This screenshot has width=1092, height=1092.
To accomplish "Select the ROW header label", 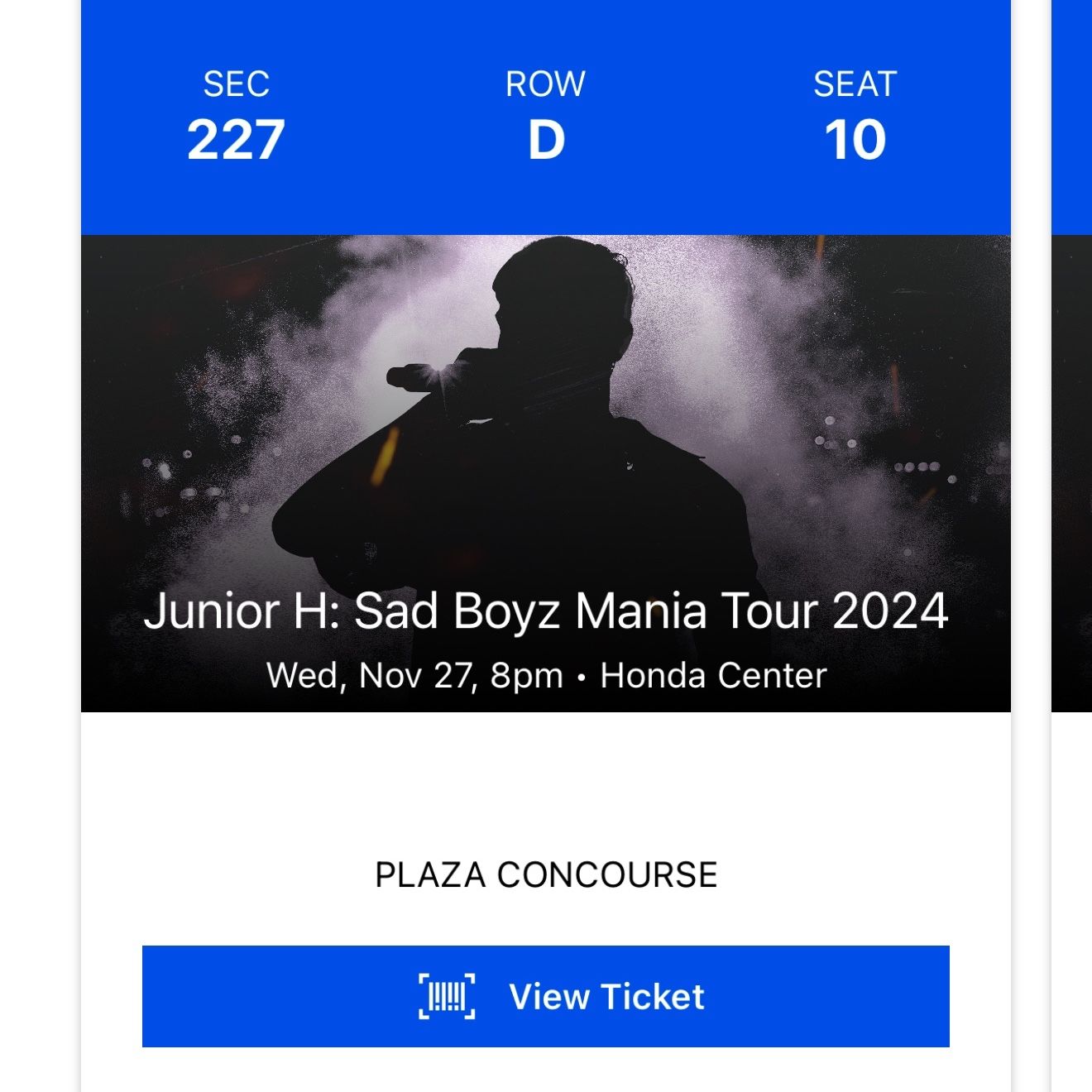I will [546, 84].
